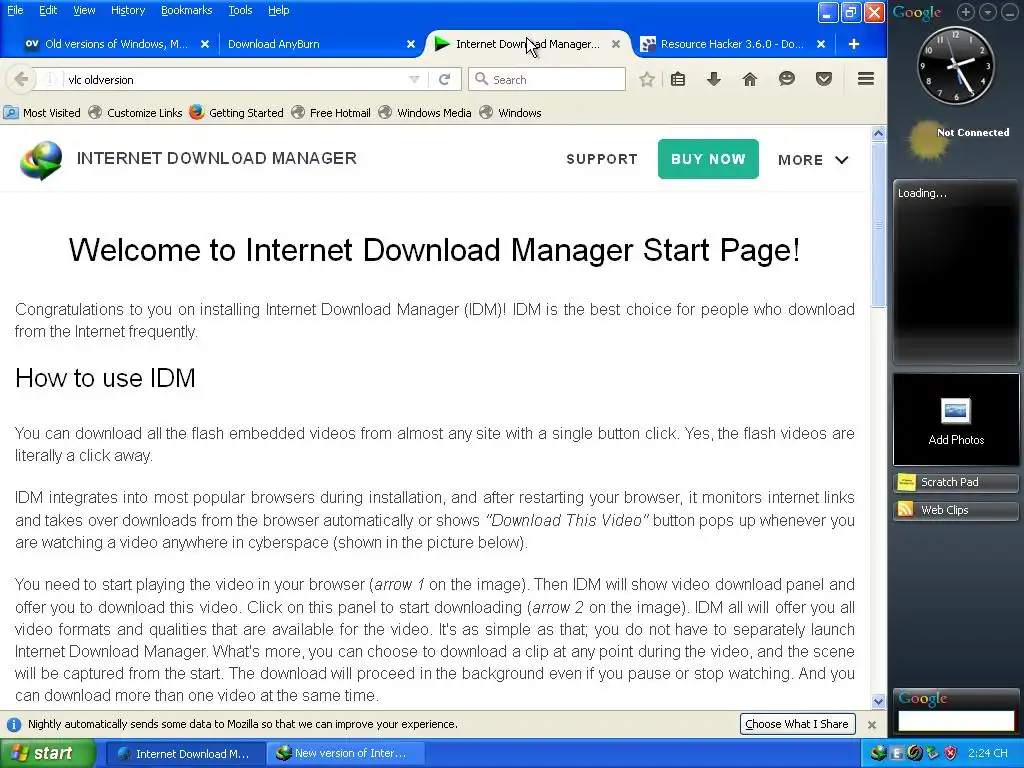The height and width of the screenshot is (768, 1024).
Task: Open the Windows bookmark
Action: point(511,113)
